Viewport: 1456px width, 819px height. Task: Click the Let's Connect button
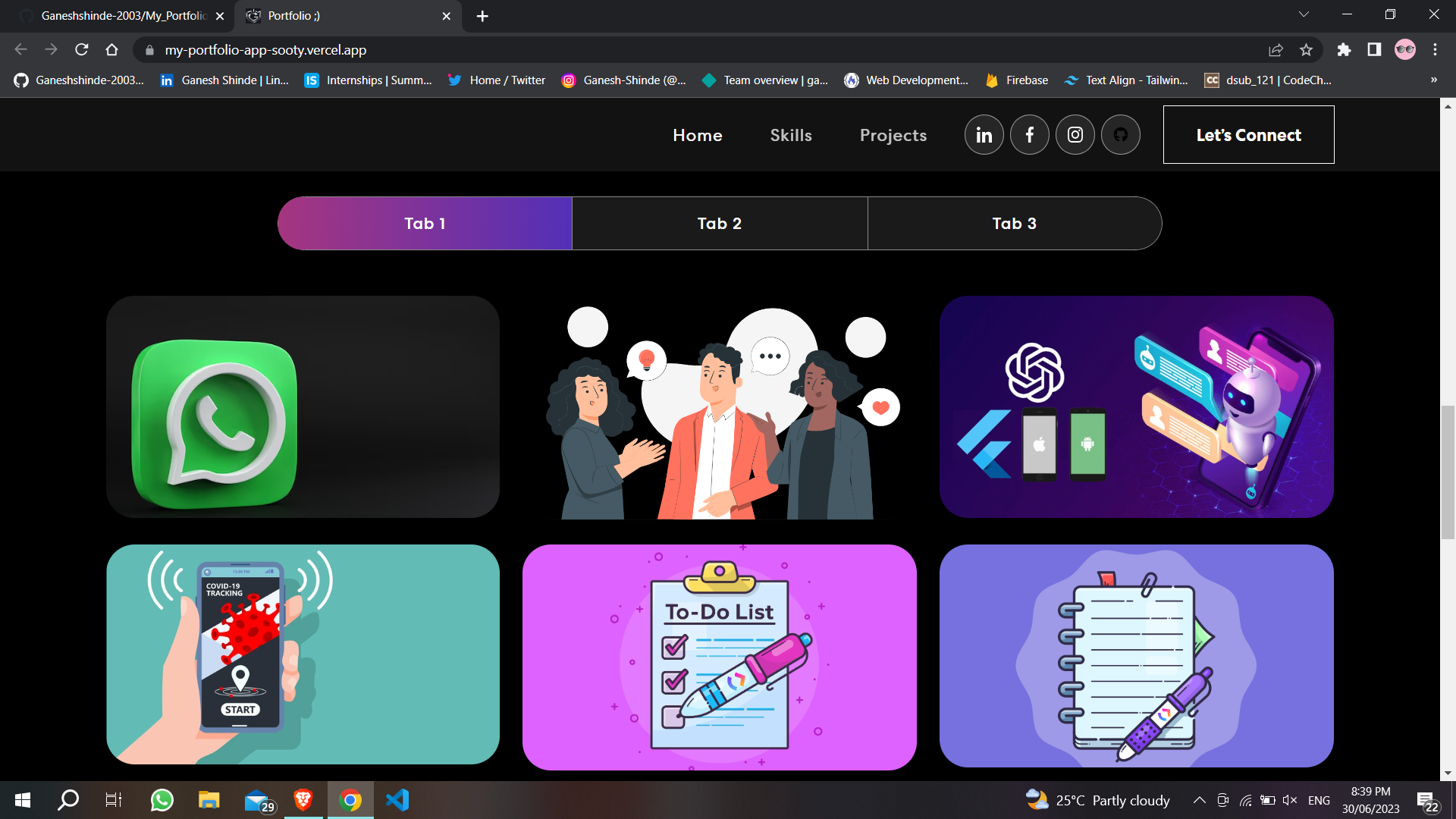tap(1248, 134)
